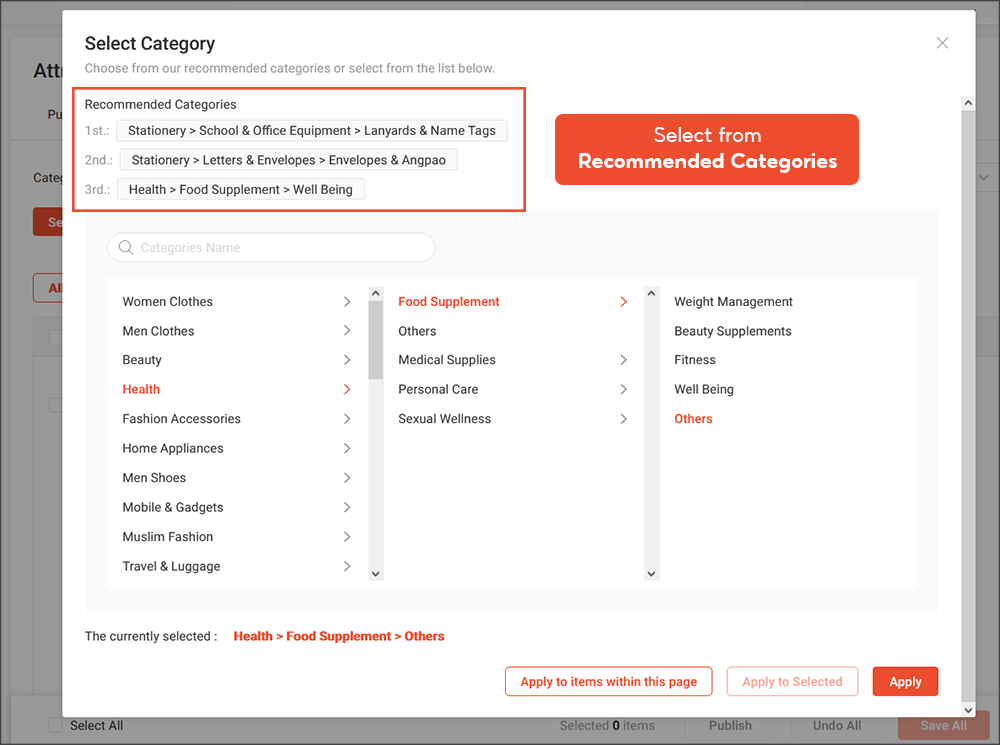The height and width of the screenshot is (745, 1000).
Task: Close the Select Category dialog
Action: [x=941, y=42]
